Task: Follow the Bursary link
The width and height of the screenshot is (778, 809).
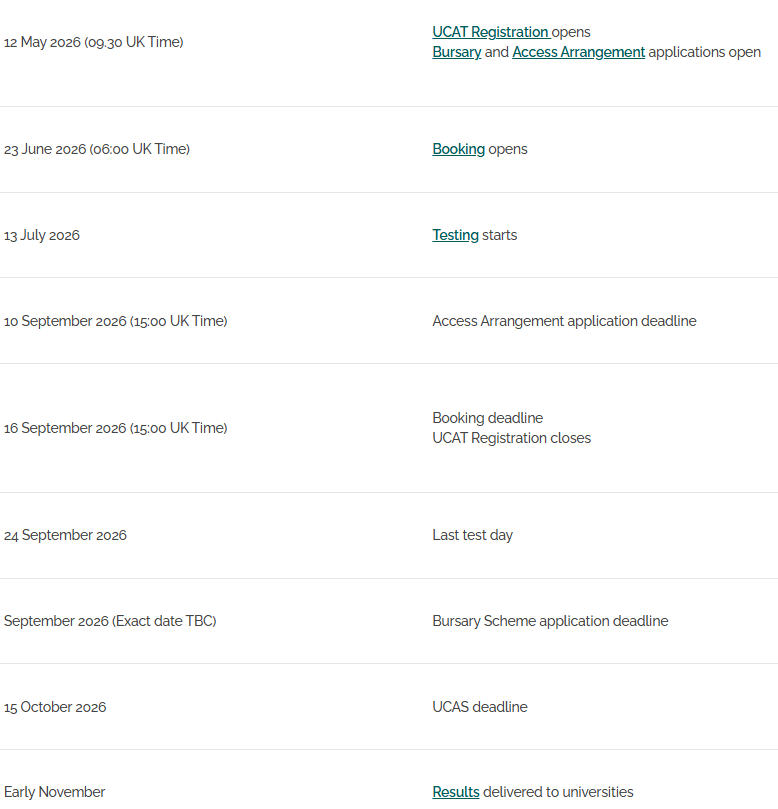Action: point(456,52)
